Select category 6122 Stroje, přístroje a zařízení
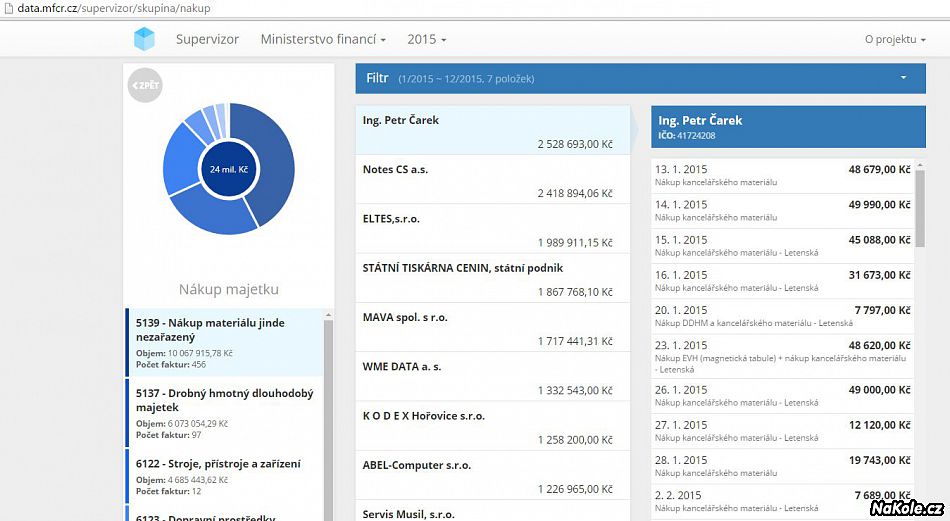The width and height of the screenshot is (950, 521). point(224,476)
